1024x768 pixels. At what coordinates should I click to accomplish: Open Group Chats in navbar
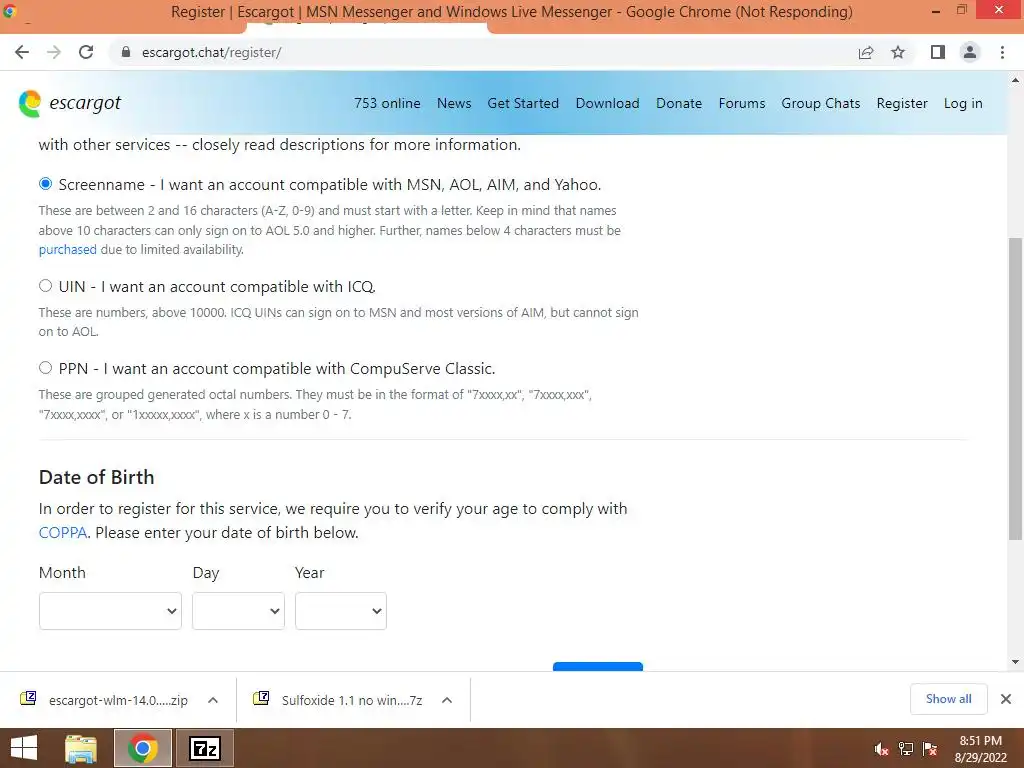pos(821,103)
